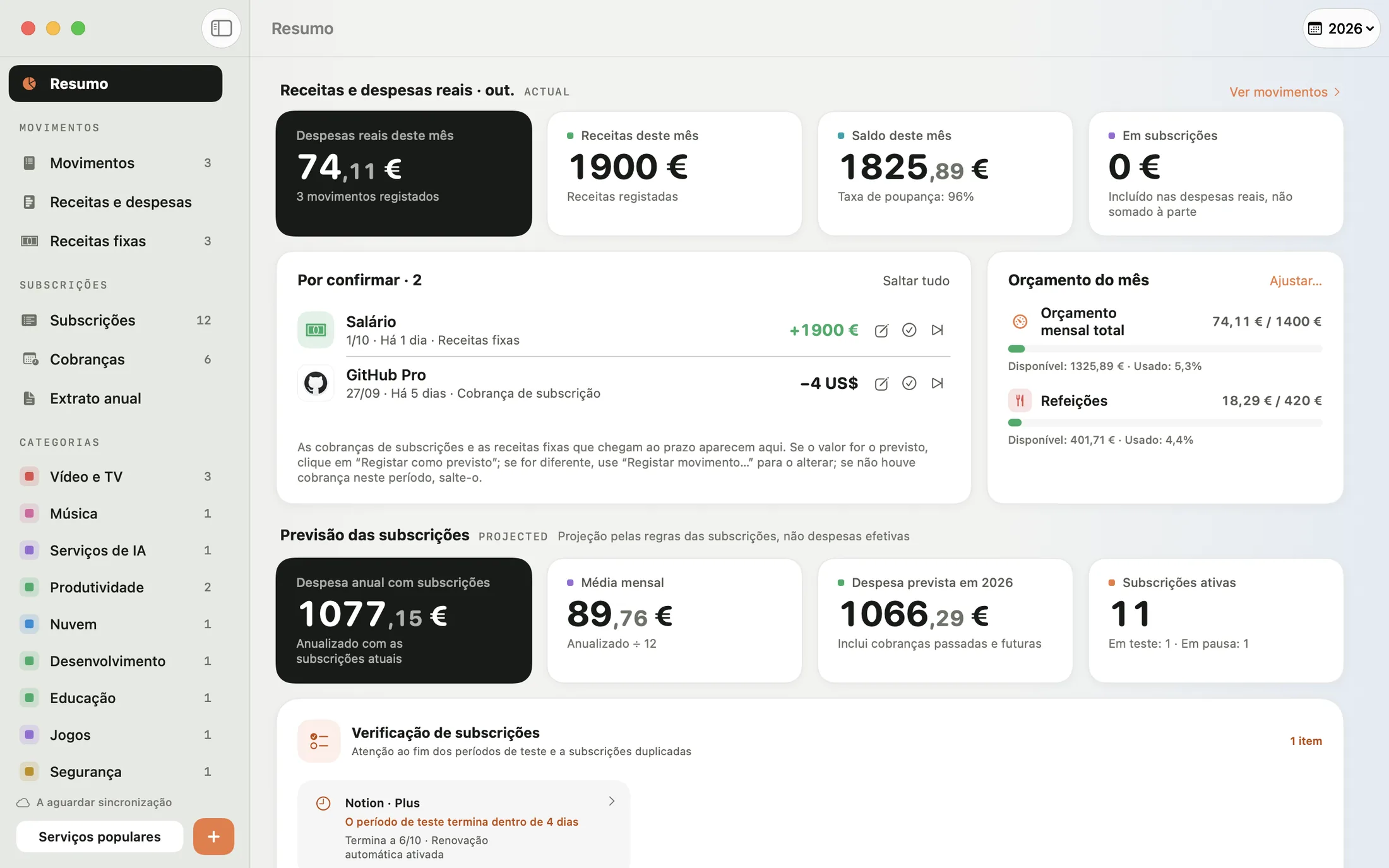Open Movimentos in the sidebar
This screenshot has height=868, width=1389.
click(116, 163)
